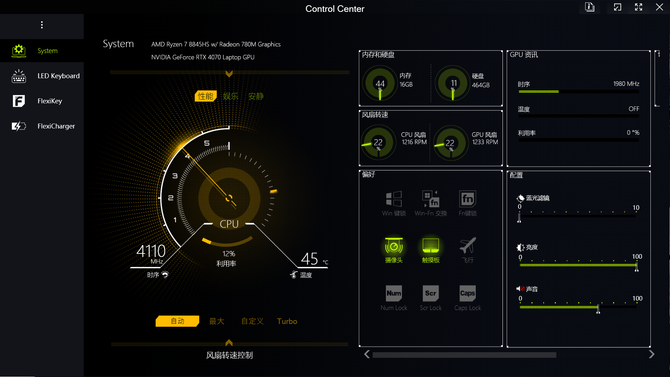Viewport: 670px width, 377px height.
Task: Adjust the volume (声音) slider handle
Action: tap(598, 309)
